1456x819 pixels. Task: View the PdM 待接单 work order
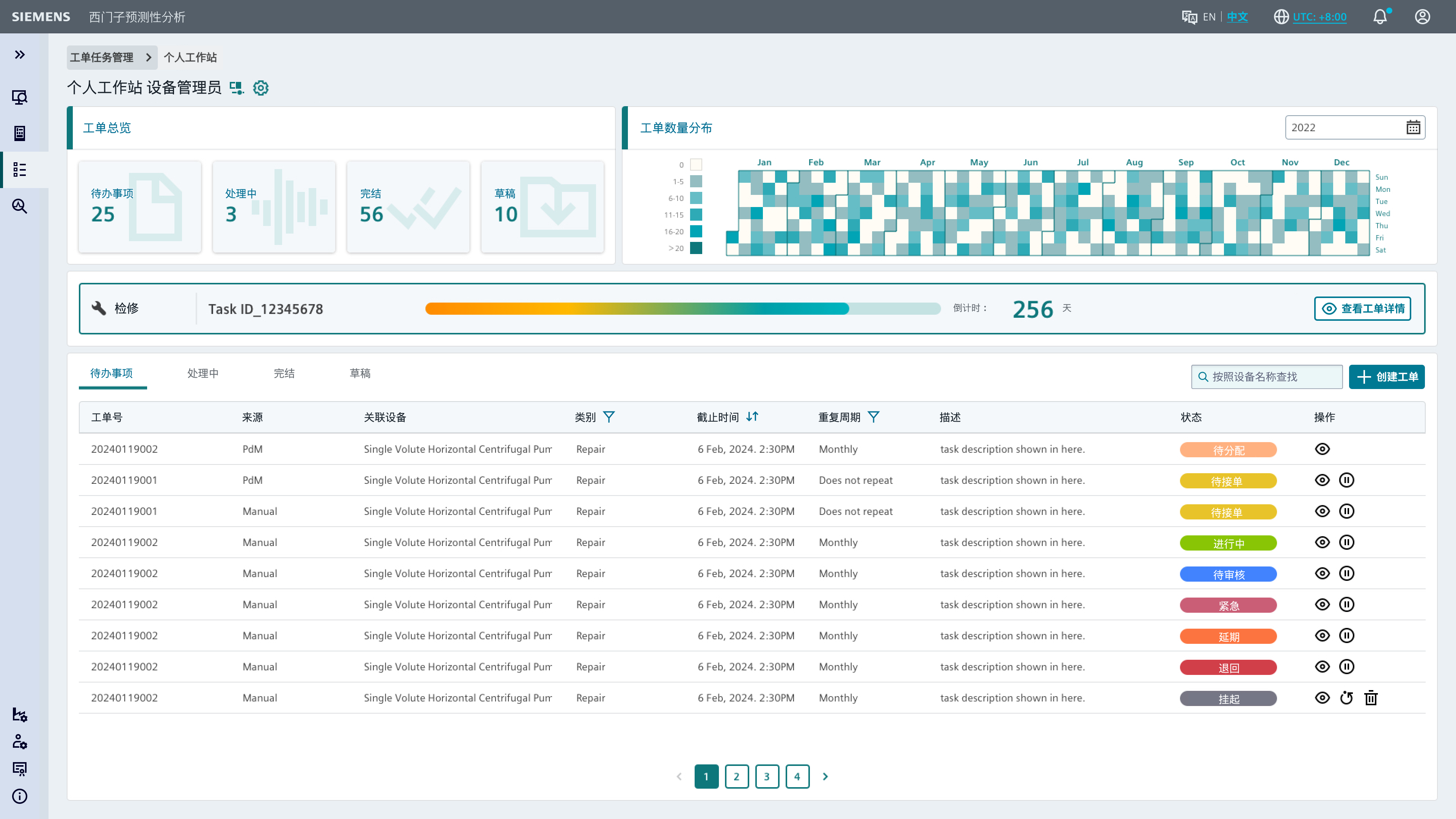(1322, 480)
